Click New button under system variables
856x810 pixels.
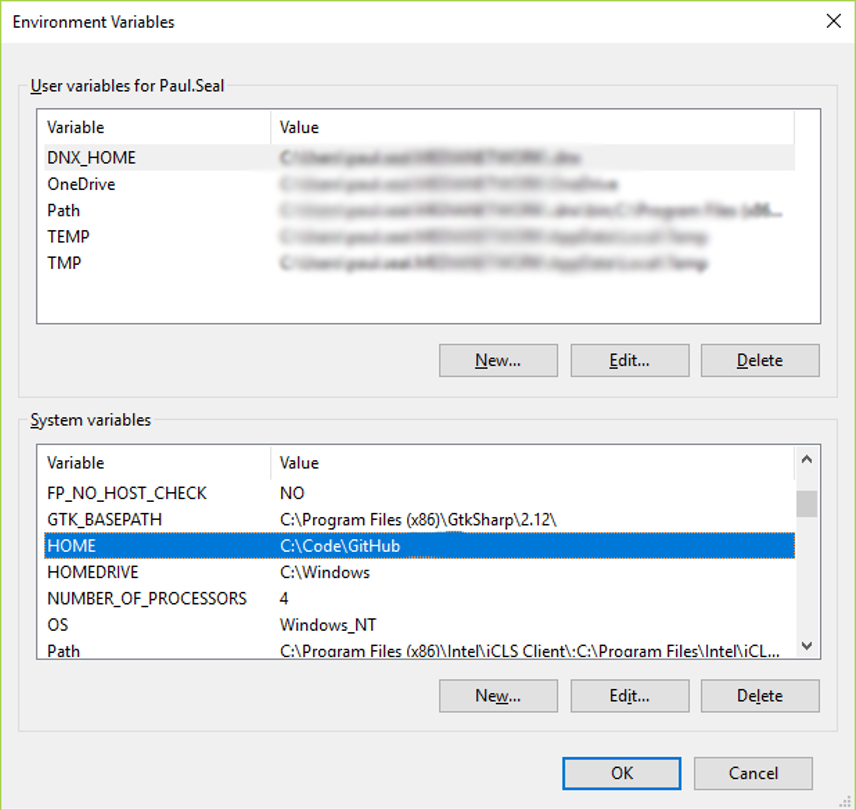(x=498, y=695)
